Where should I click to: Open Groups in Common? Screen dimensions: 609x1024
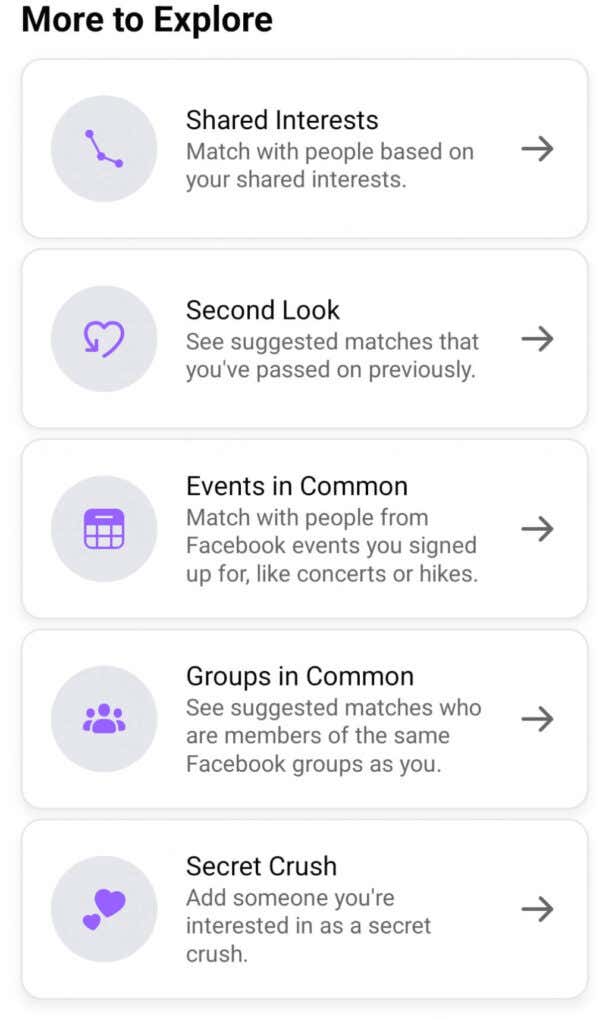coord(304,719)
